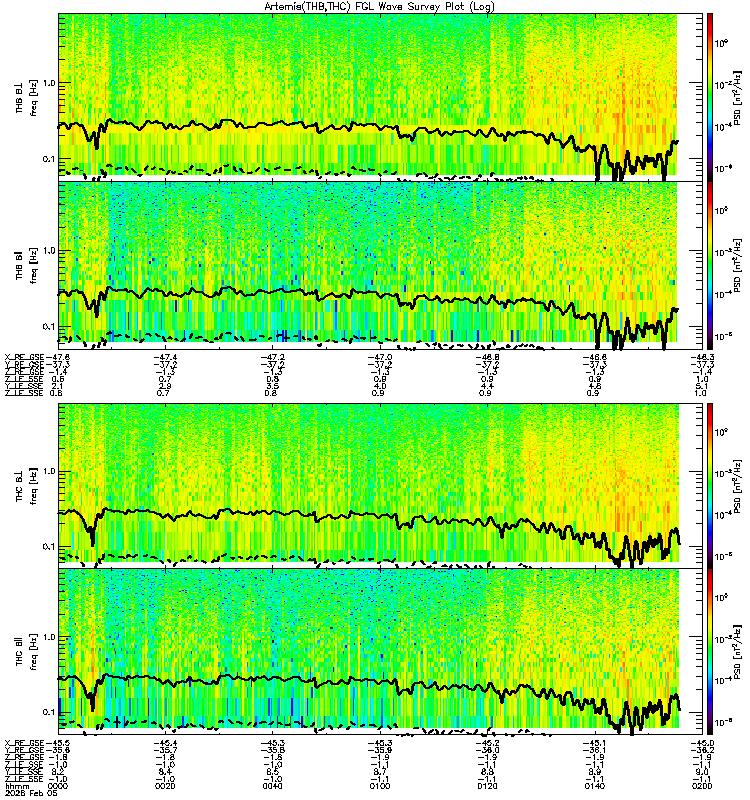Image resolution: width=750 pixels, height=800 pixels.
Task: Click the '-45.0' X_RE_GSE value
Action: (702, 743)
